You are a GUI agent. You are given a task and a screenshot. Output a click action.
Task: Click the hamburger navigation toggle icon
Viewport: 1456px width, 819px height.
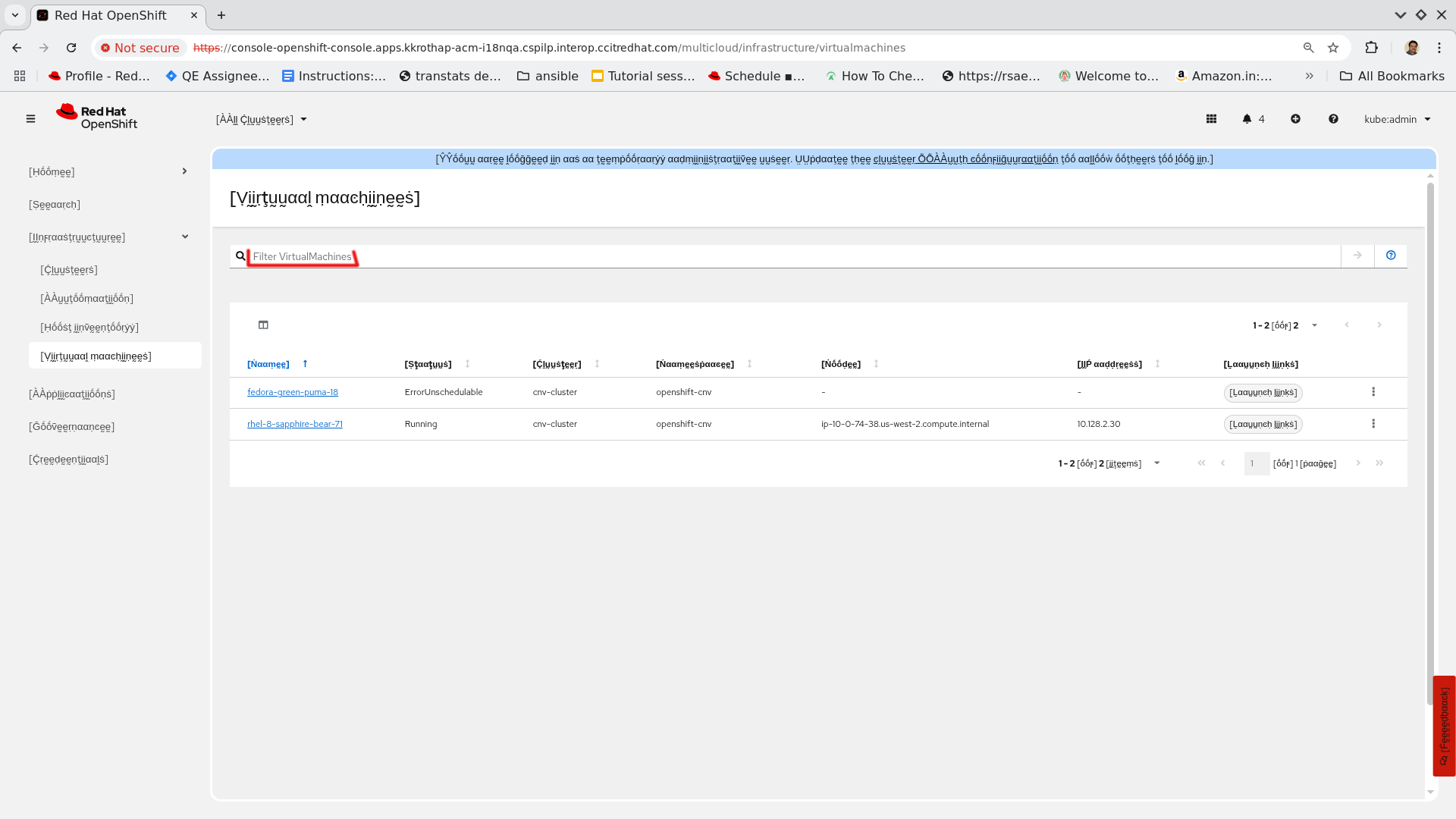click(x=30, y=119)
